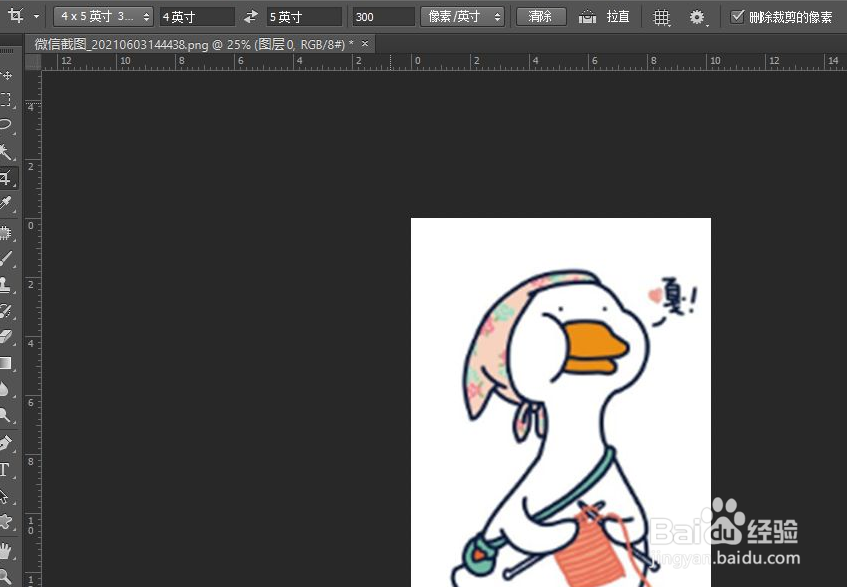Select the Crop tool in toolbox
Viewport: 847px width, 587px height.
tap(5, 178)
